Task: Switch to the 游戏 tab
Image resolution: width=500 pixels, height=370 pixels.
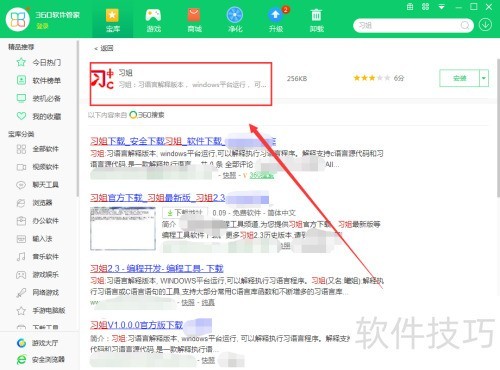Action: pyautogui.click(x=153, y=21)
